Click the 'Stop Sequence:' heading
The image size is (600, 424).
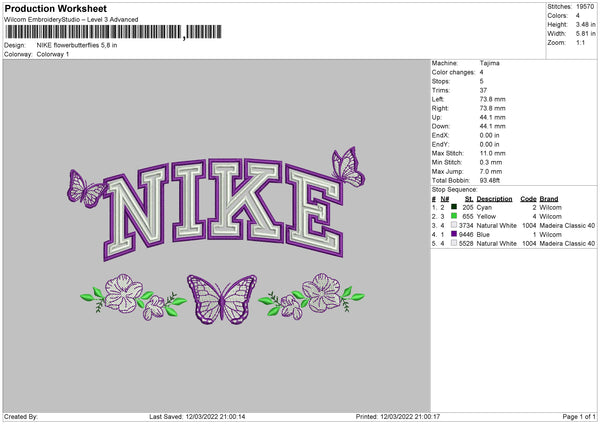[x=454, y=189]
